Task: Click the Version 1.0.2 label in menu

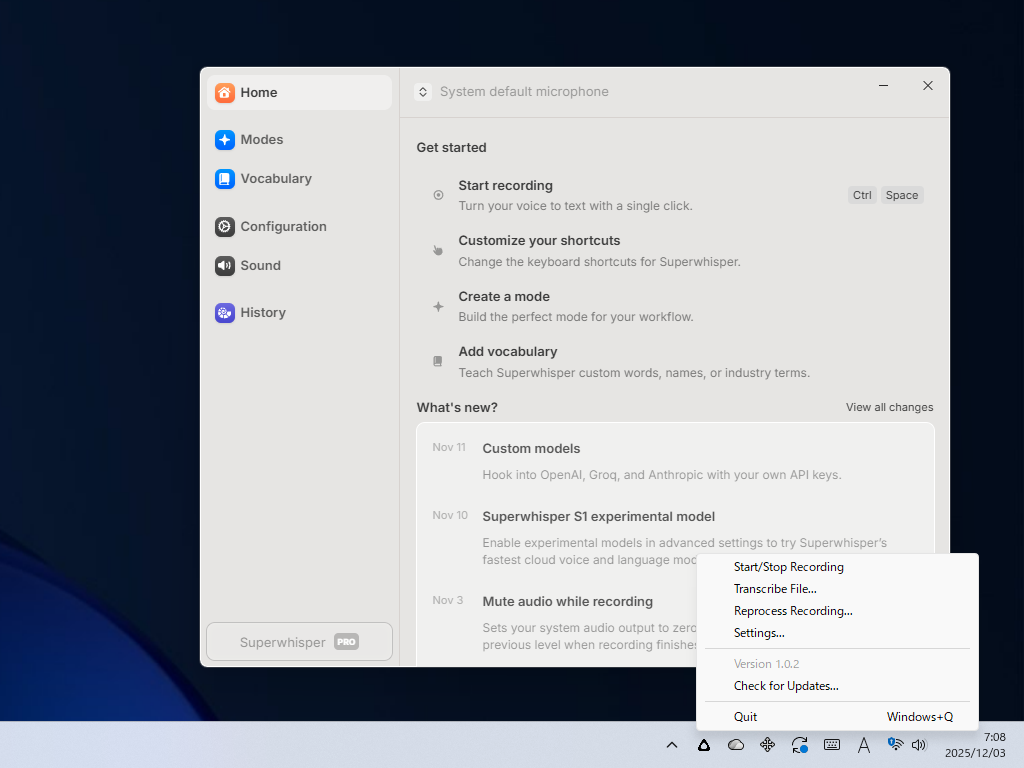Action: [x=767, y=664]
